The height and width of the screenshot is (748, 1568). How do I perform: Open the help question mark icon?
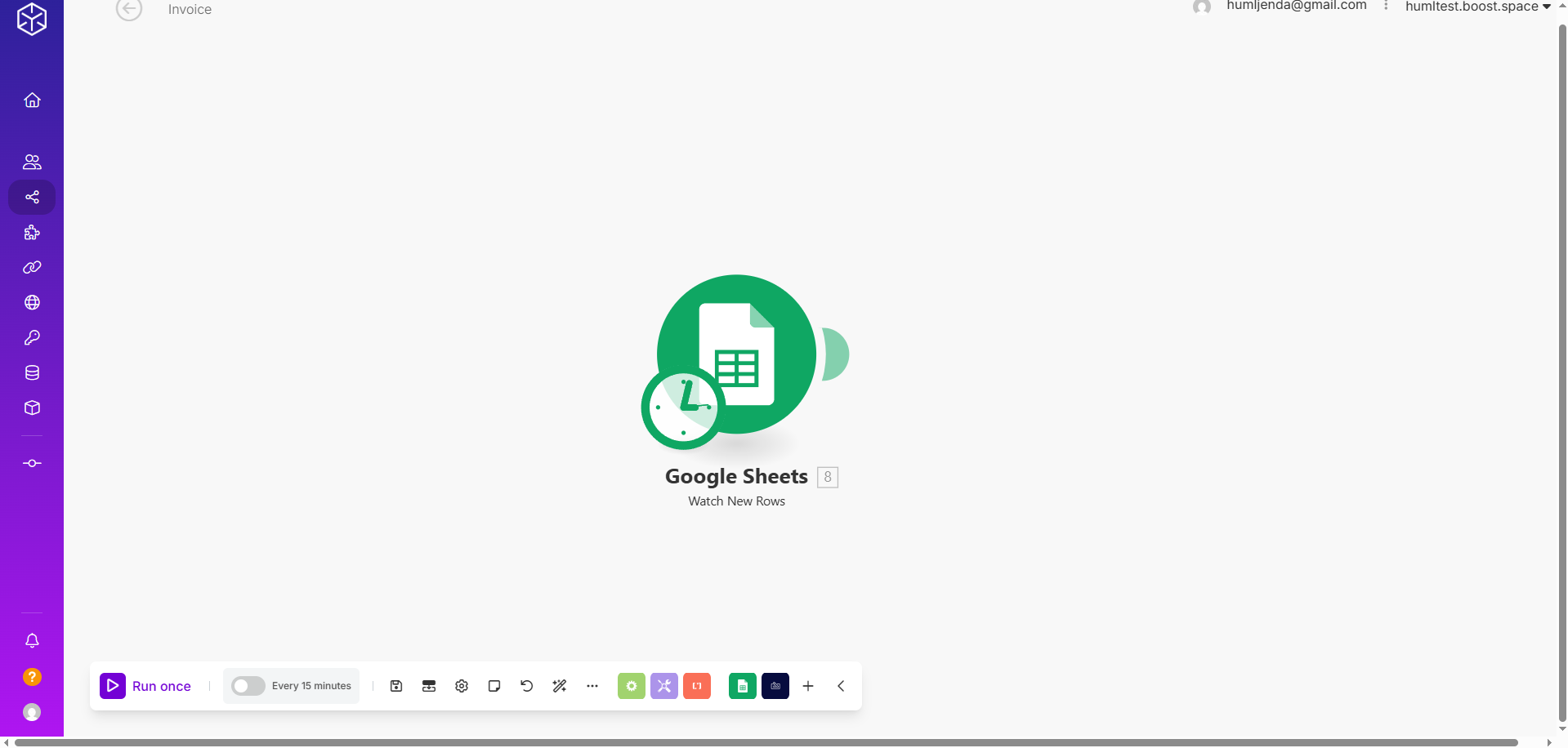(32, 677)
